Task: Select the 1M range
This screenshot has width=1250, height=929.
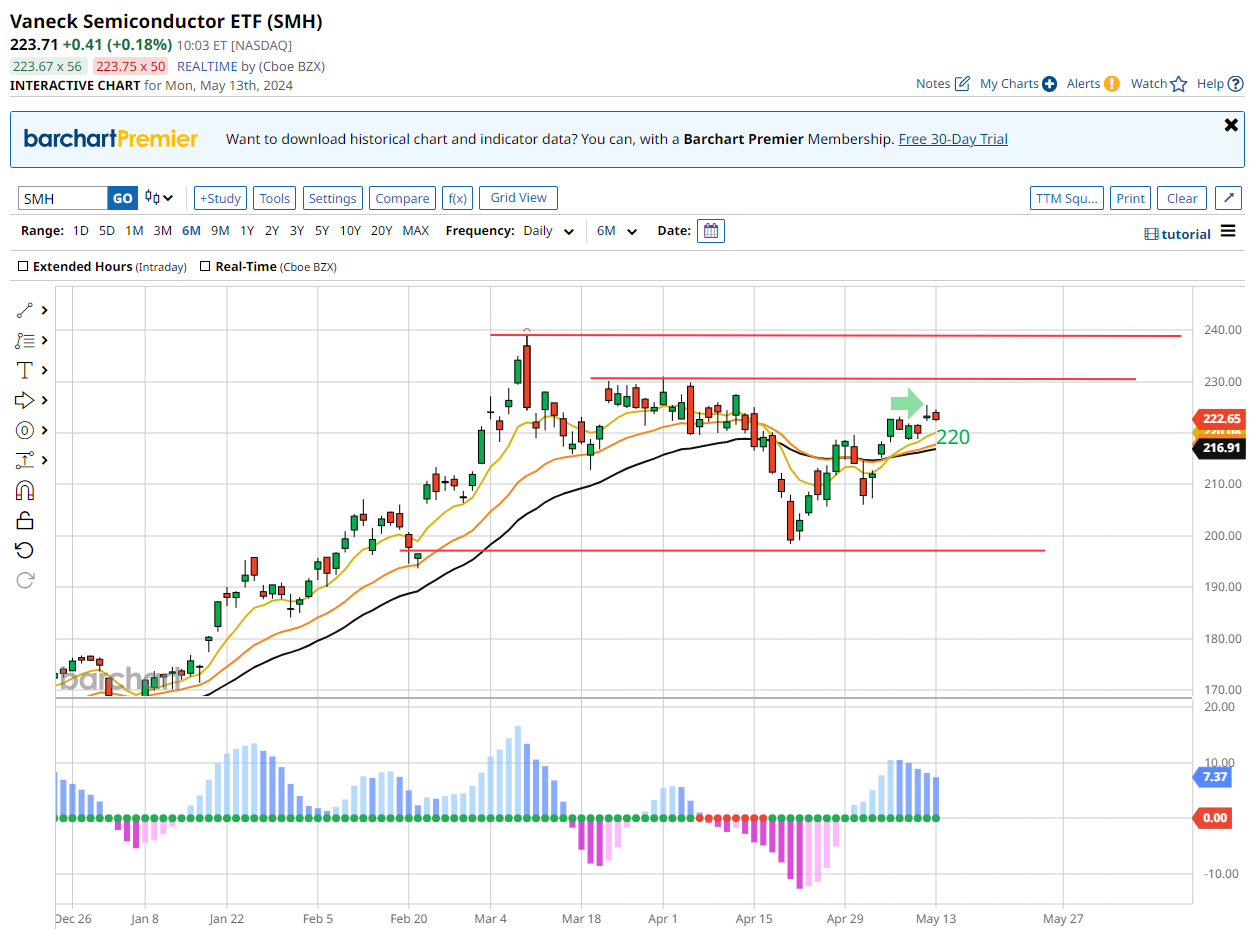Action: (134, 231)
